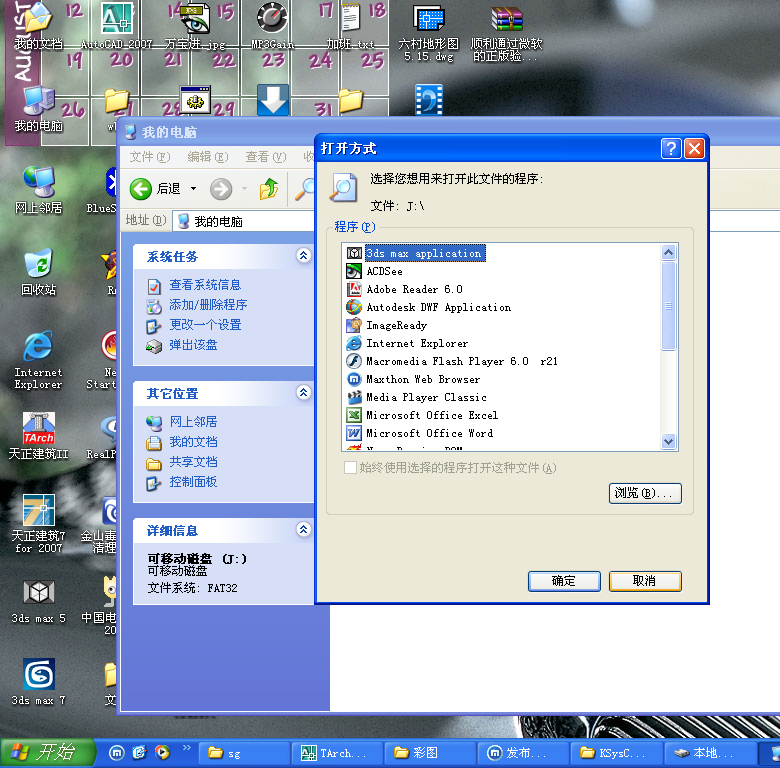Click the 我的电脑 address bar field
This screenshot has height=768, width=780.
pos(244,221)
